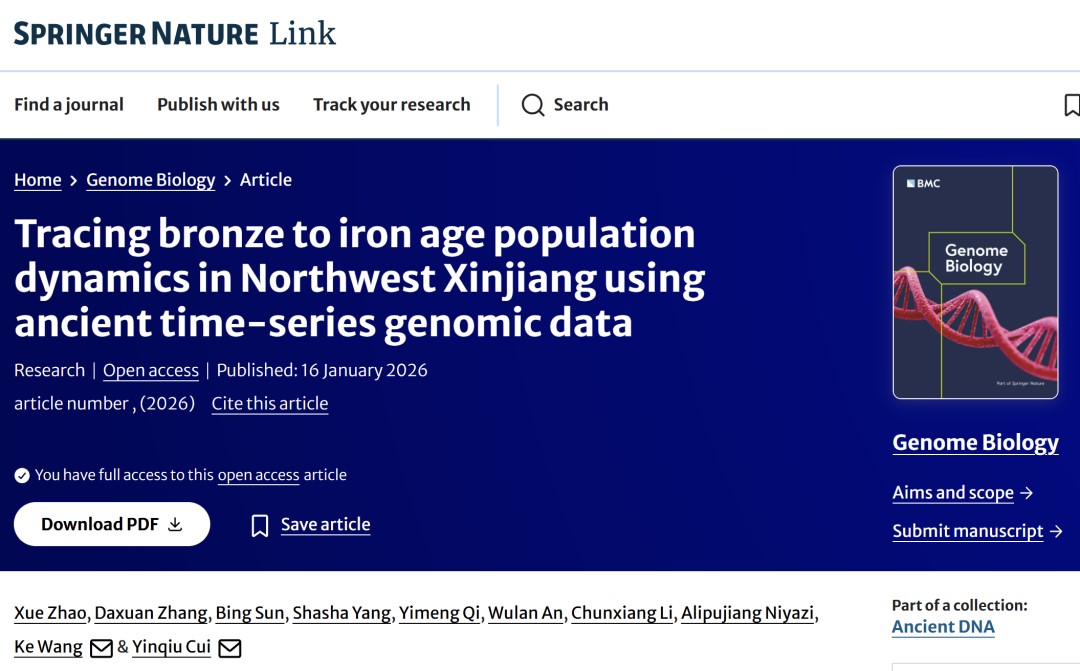Click the search magnifier icon
The width and height of the screenshot is (1080, 671).
tap(533, 105)
